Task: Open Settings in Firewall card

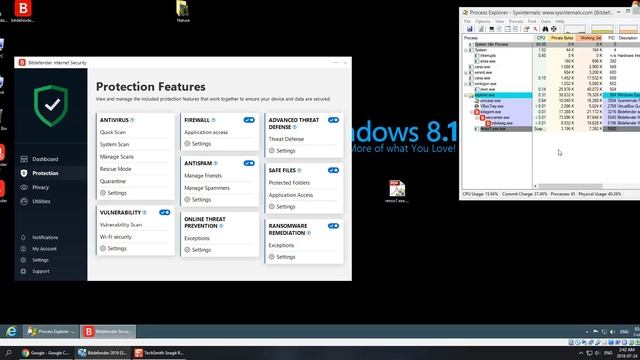Action: point(198,144)
